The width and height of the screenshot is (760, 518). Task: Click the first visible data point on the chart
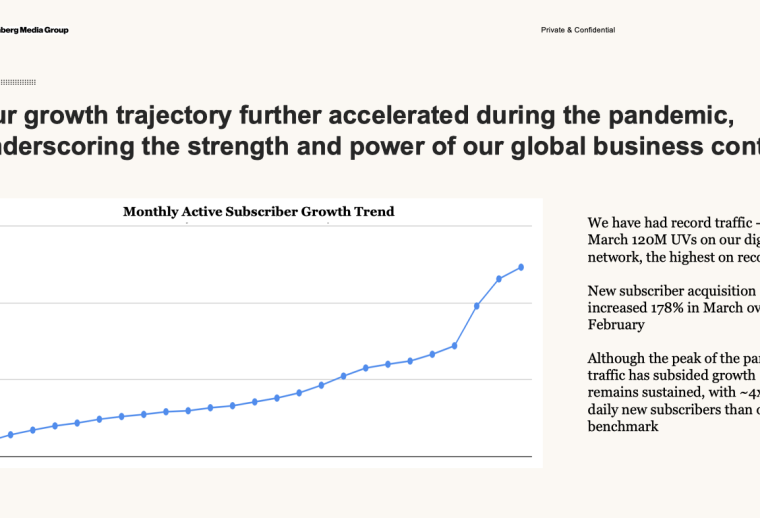10,435
